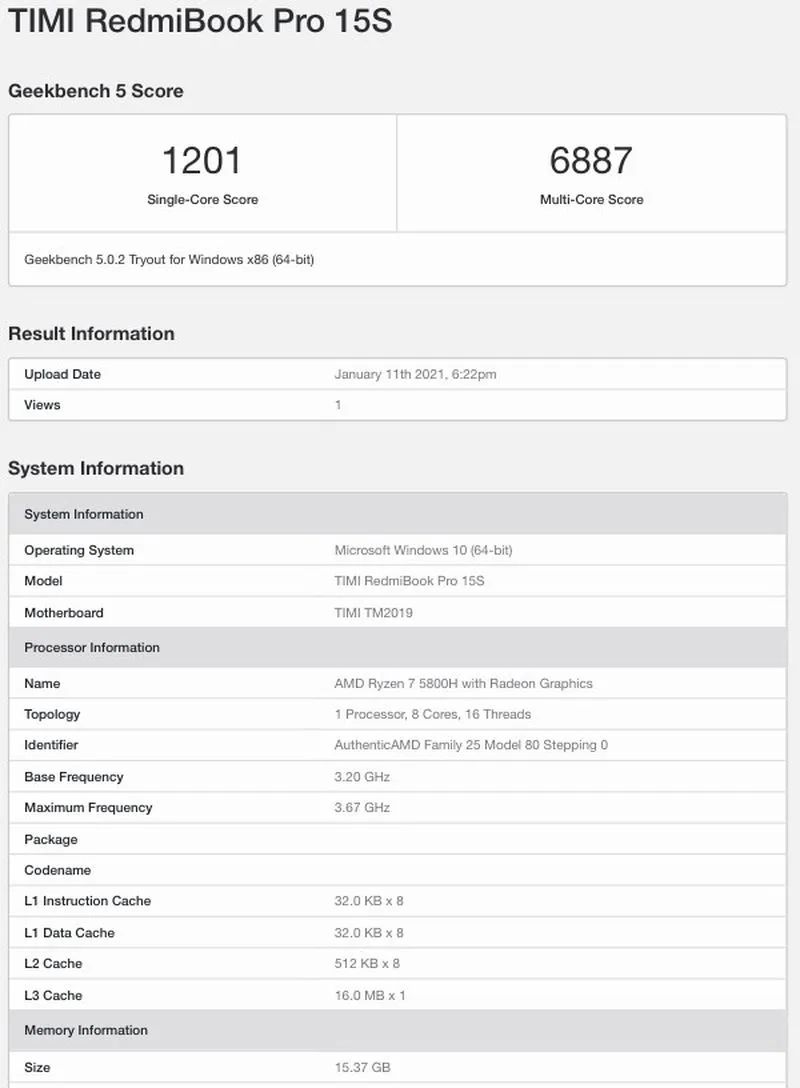Image resolution: width=800 pixels, height=1088 pixels.
Task: Select the "L3 Cache" row label
Action: tap(53, 995)
